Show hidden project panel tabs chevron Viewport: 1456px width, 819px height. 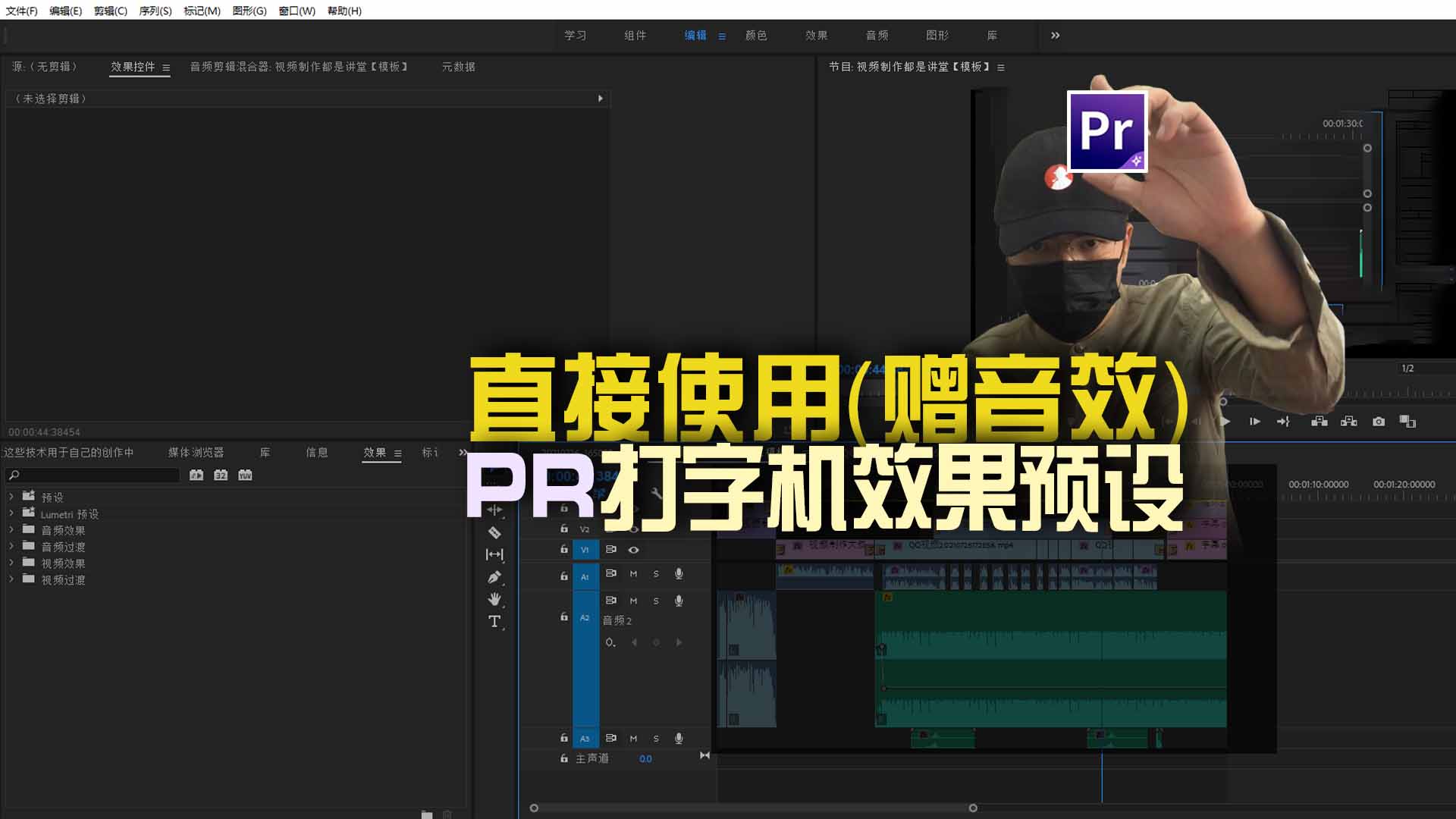point(463,453)
